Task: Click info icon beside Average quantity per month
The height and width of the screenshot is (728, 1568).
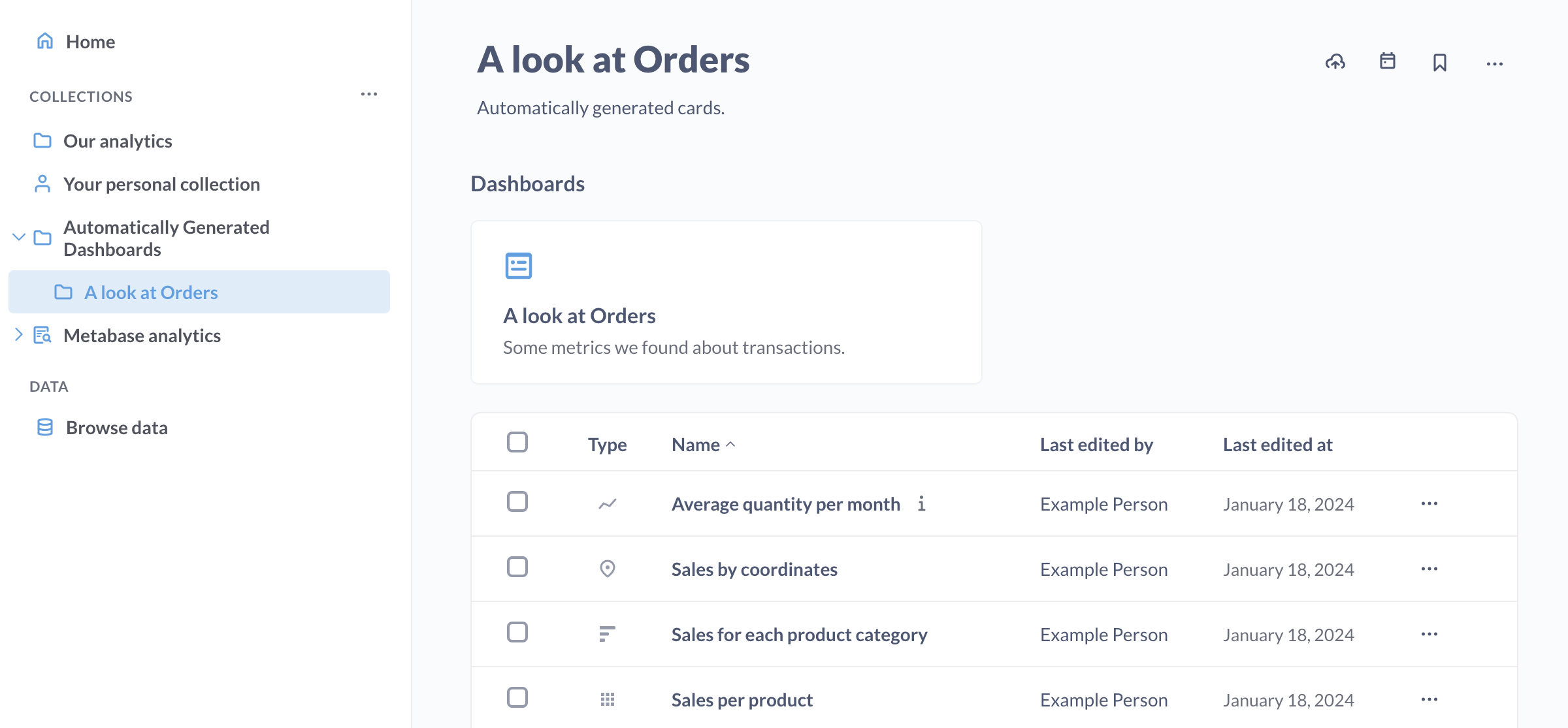Action: coord(921,504)
